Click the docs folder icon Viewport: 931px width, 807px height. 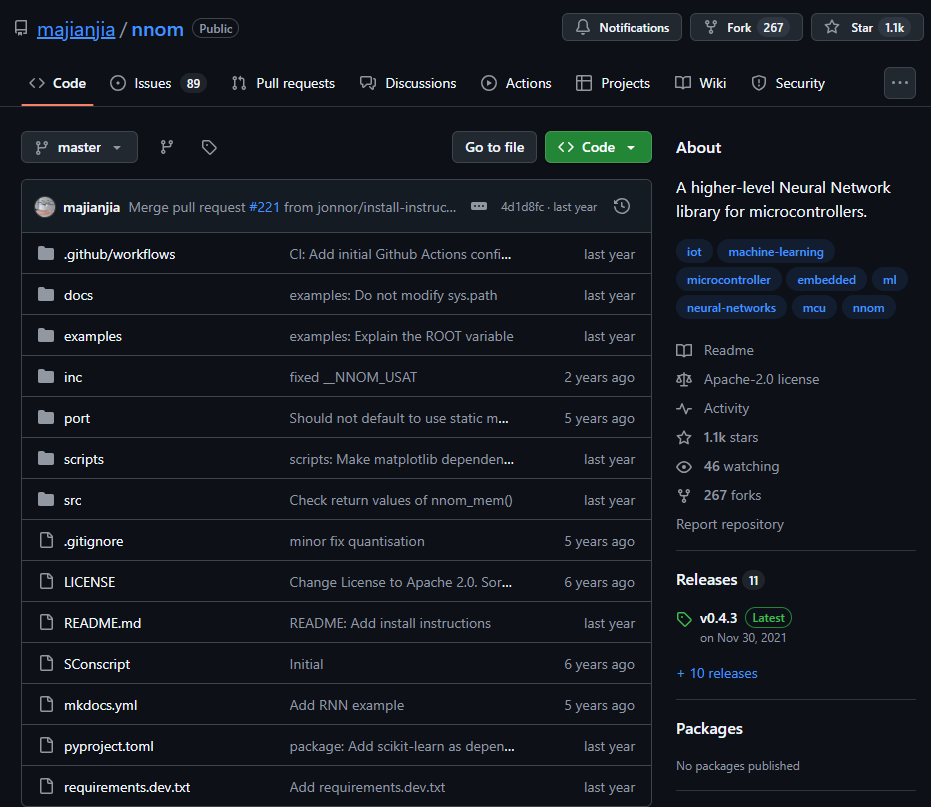(46, 295)
